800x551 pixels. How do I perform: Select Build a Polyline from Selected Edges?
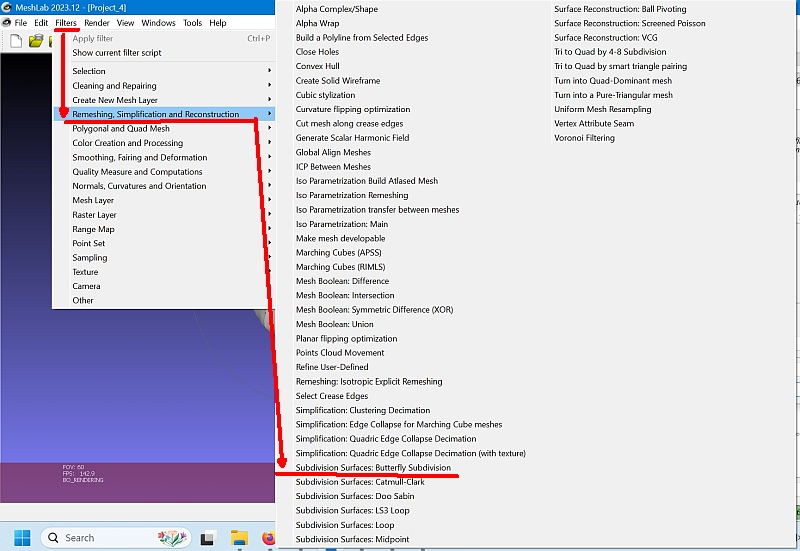point(362,37)
